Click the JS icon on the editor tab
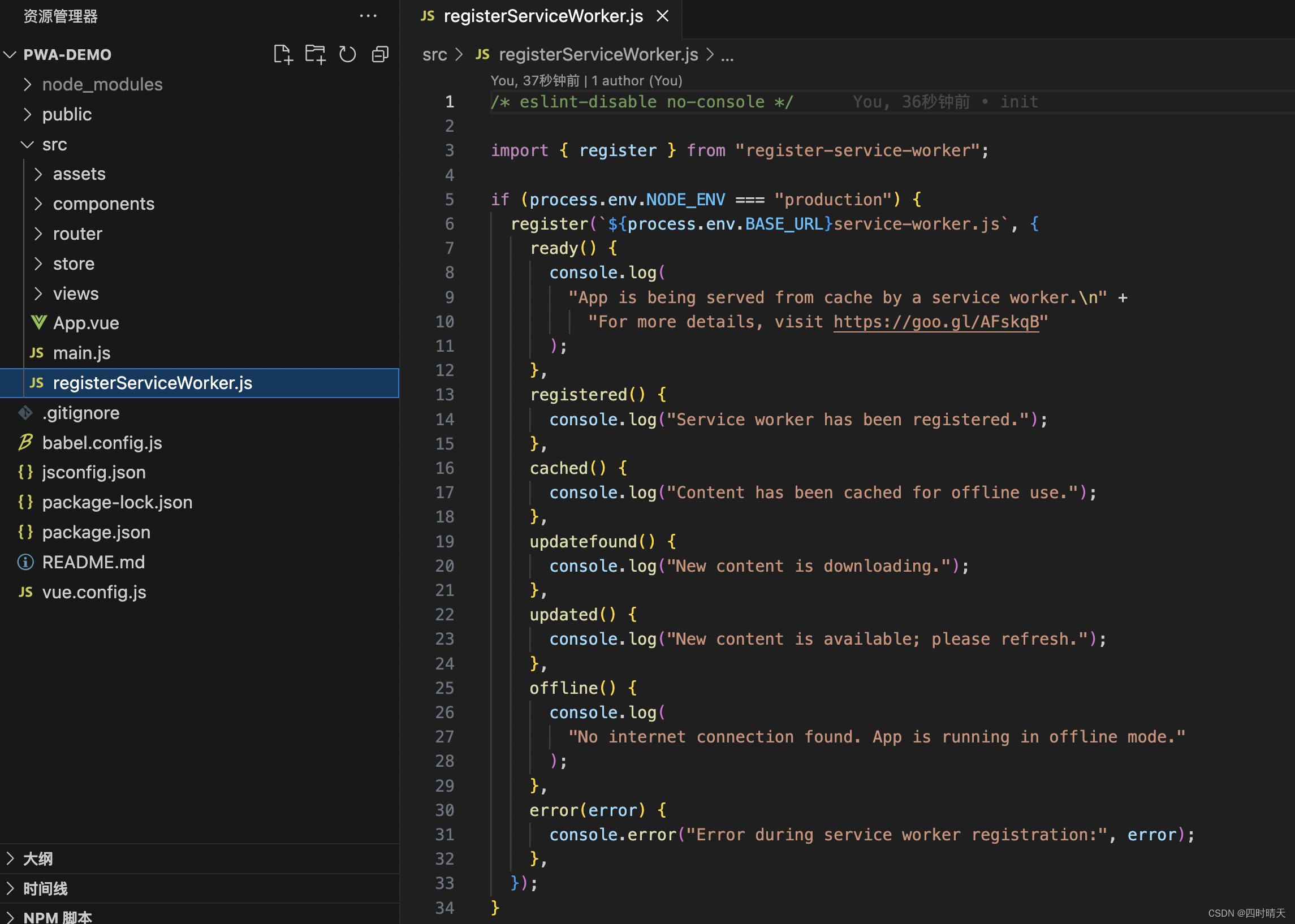The image size is (1295, 924). pyautogui.click(x=428, y=16)
